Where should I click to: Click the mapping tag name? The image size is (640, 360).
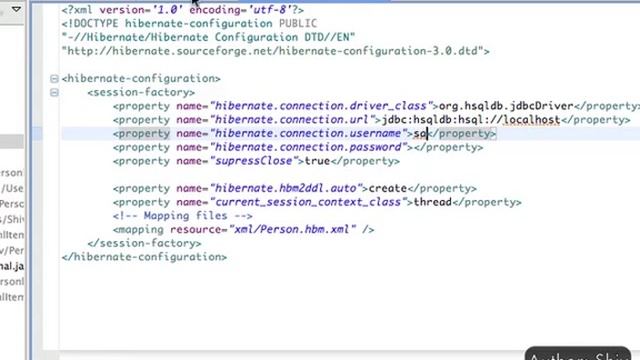coord(141,230)
